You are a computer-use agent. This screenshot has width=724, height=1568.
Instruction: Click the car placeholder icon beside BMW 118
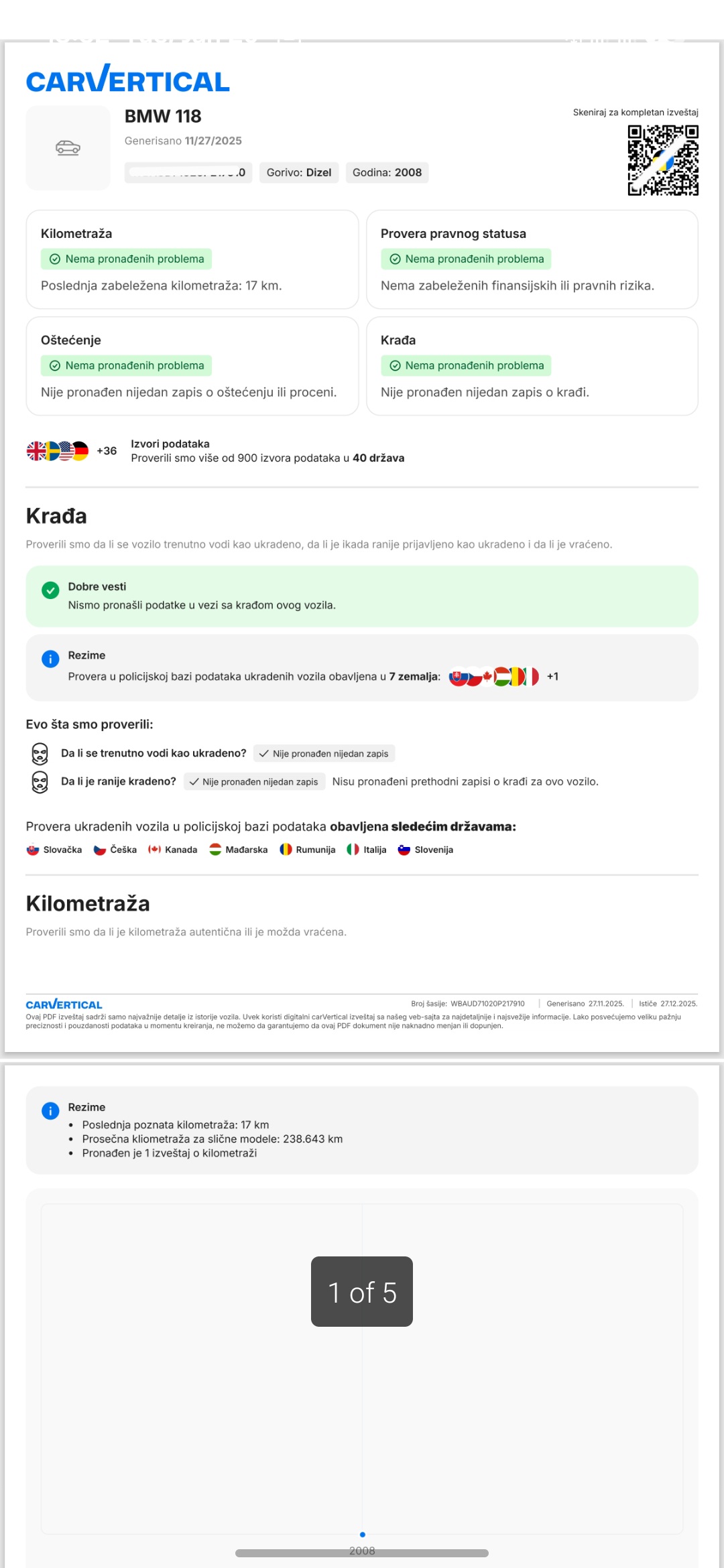coord(68,147)
